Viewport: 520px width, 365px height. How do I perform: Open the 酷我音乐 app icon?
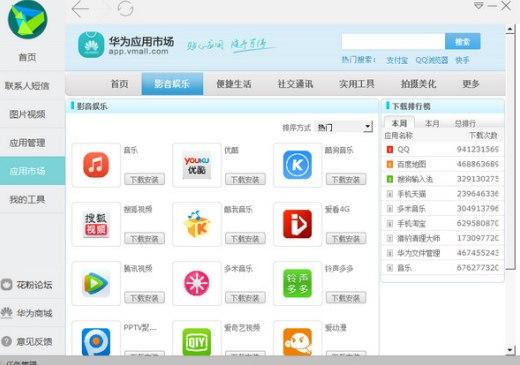tap(197, 224)
